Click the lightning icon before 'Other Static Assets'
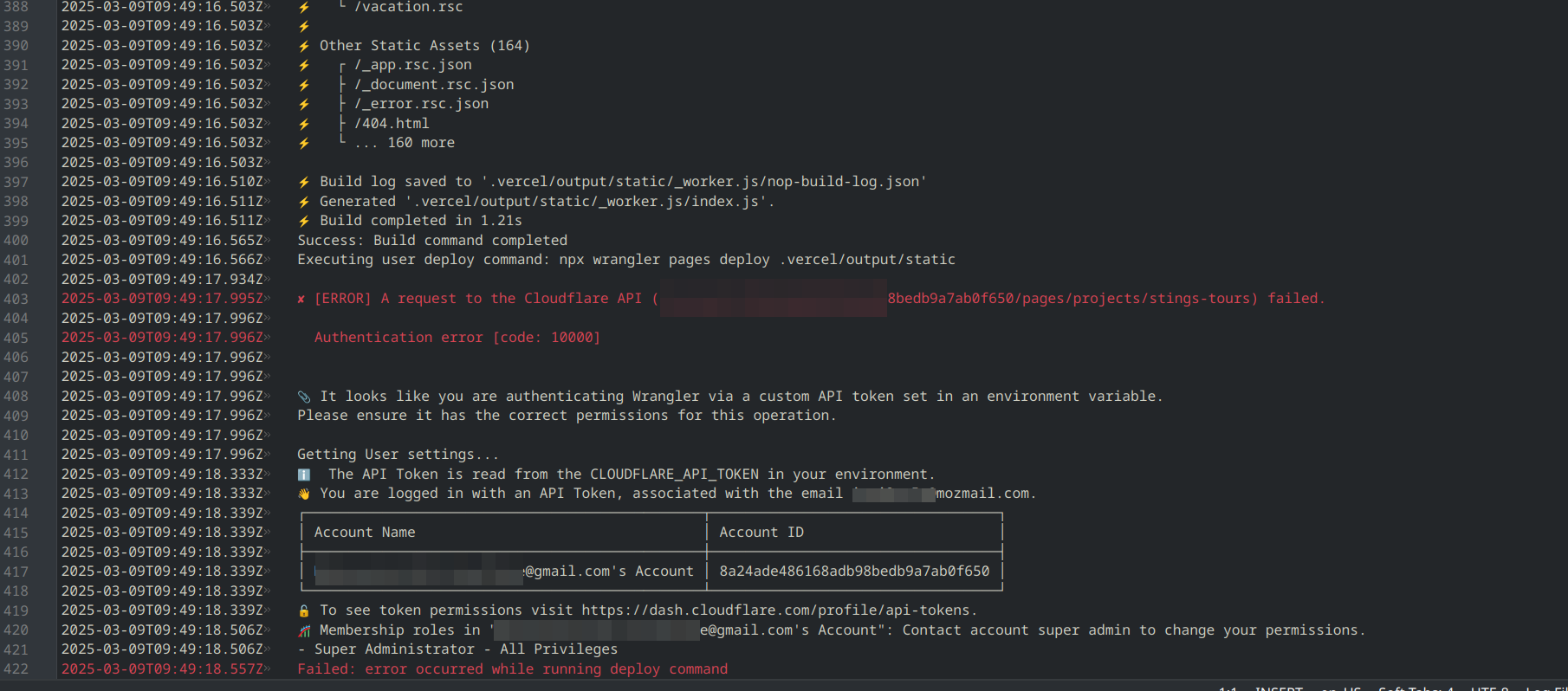1568x691 pixels. click(304, 46)
